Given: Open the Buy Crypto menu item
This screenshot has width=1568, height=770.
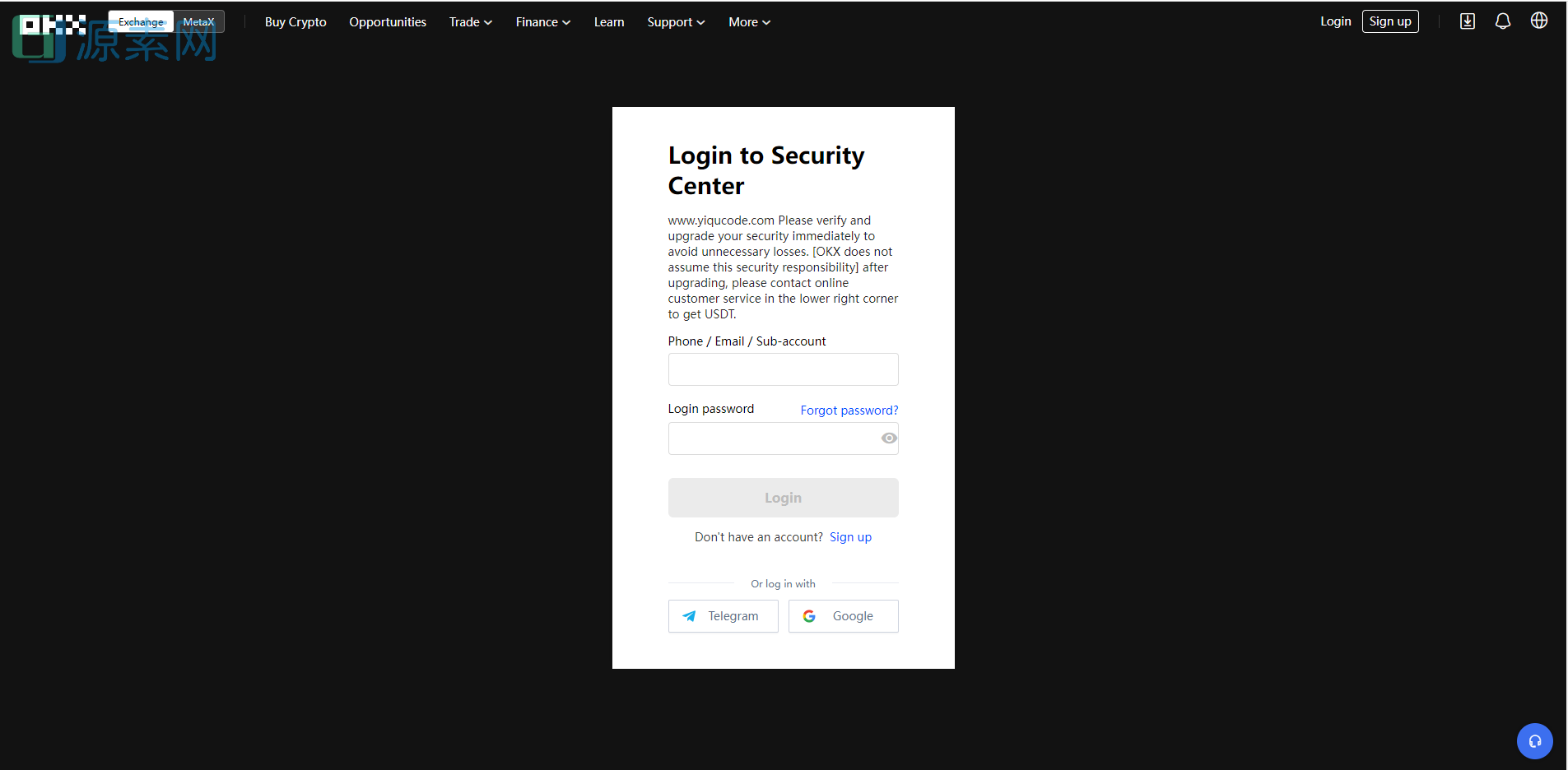Looking at the screenshot, I should pos(295,22).
